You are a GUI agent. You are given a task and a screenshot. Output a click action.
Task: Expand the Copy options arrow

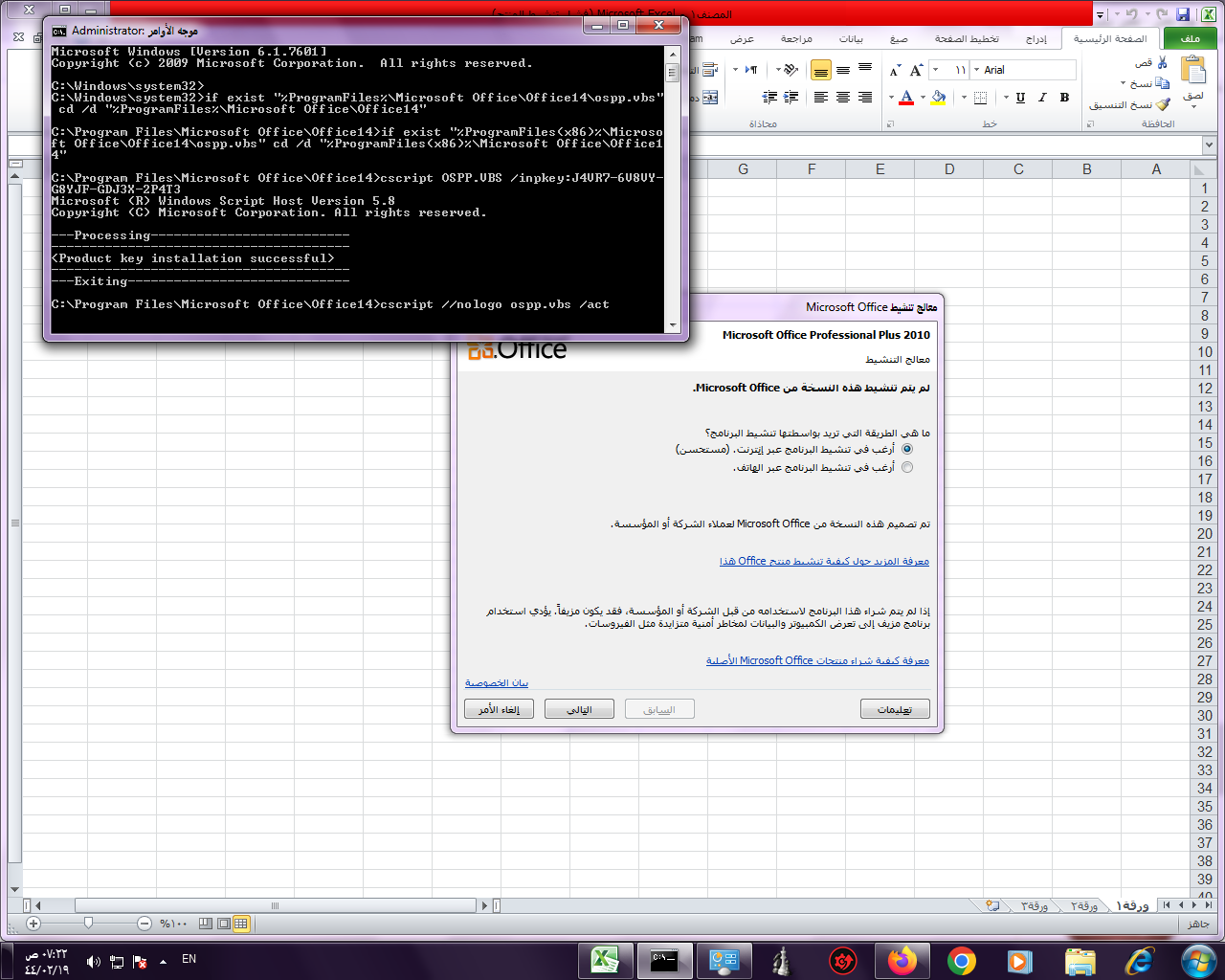click(1124, 84)
